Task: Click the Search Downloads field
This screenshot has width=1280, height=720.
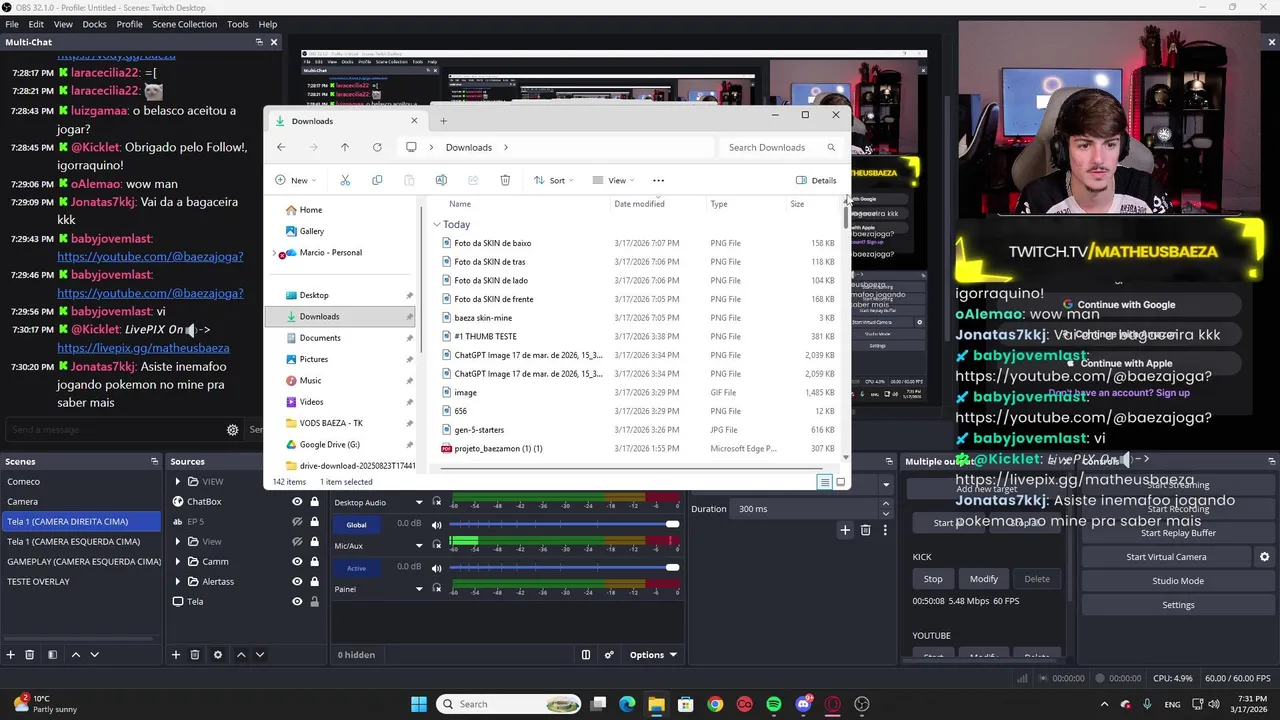Action: click(780, 147)
